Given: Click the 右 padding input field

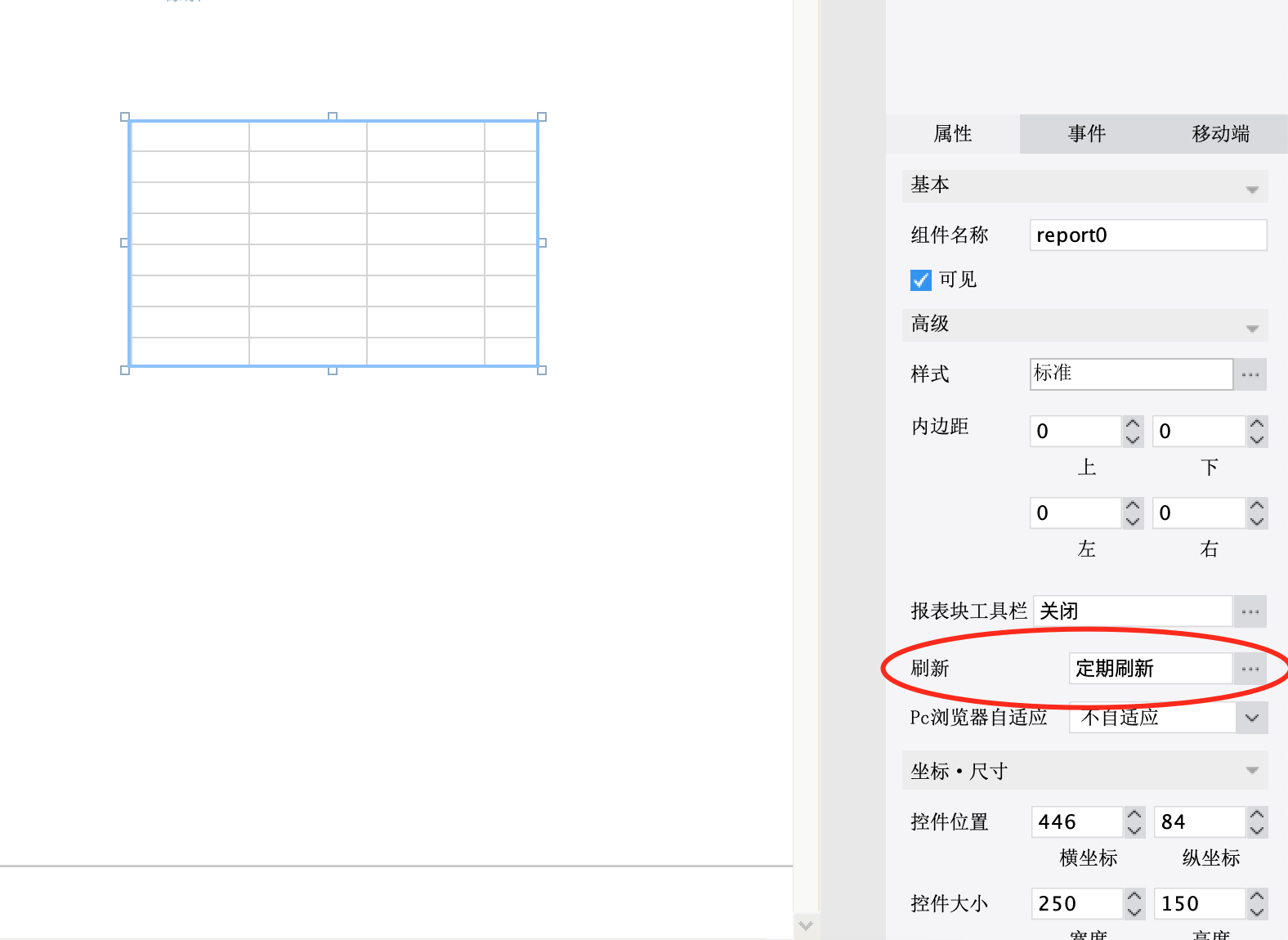Looking at the screenshot, I should [1200, 513].
